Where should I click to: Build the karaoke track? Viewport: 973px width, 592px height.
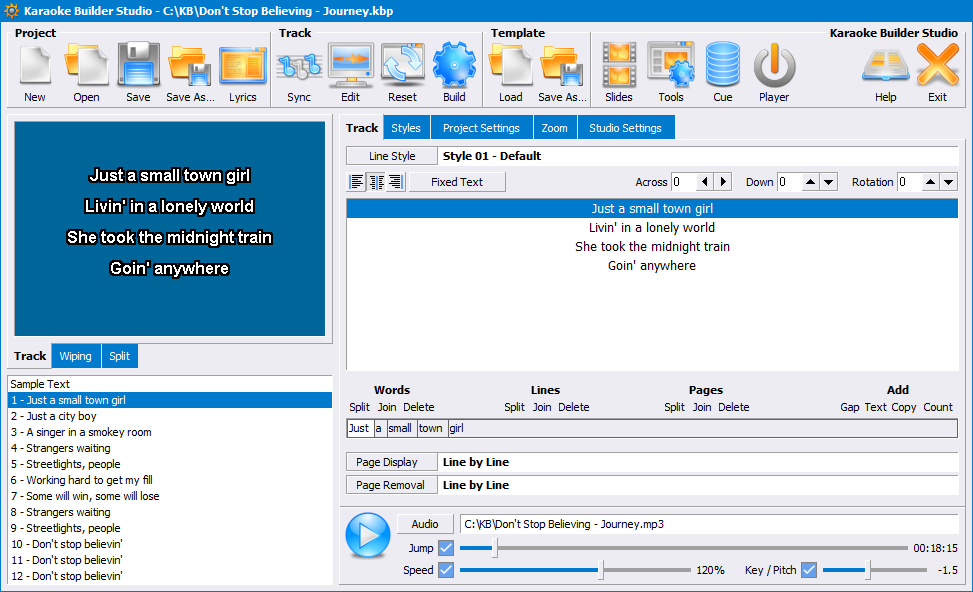454,73
